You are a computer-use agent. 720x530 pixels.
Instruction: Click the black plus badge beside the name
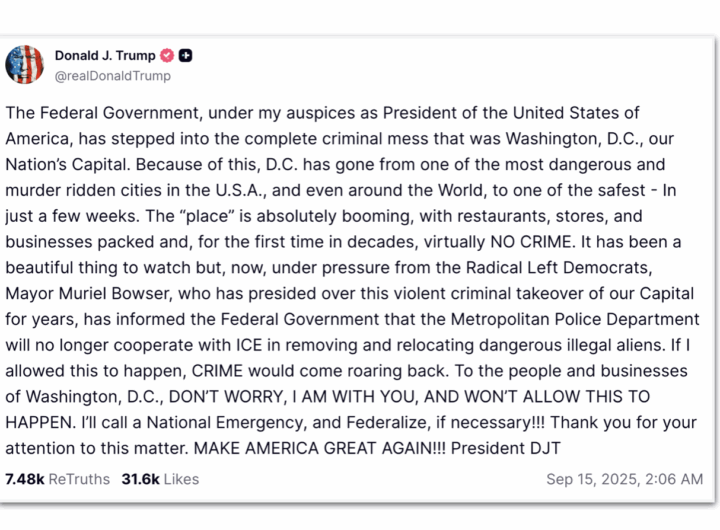click(186, 56)
